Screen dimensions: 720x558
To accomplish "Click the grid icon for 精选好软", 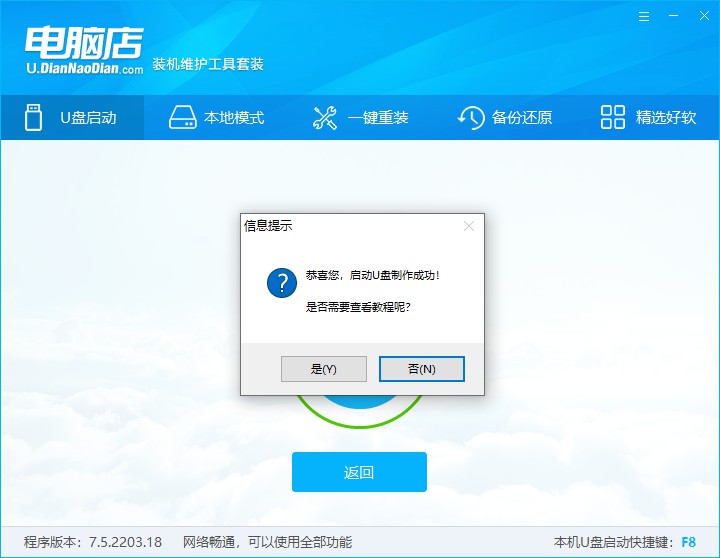I will [x=613, y=117].
